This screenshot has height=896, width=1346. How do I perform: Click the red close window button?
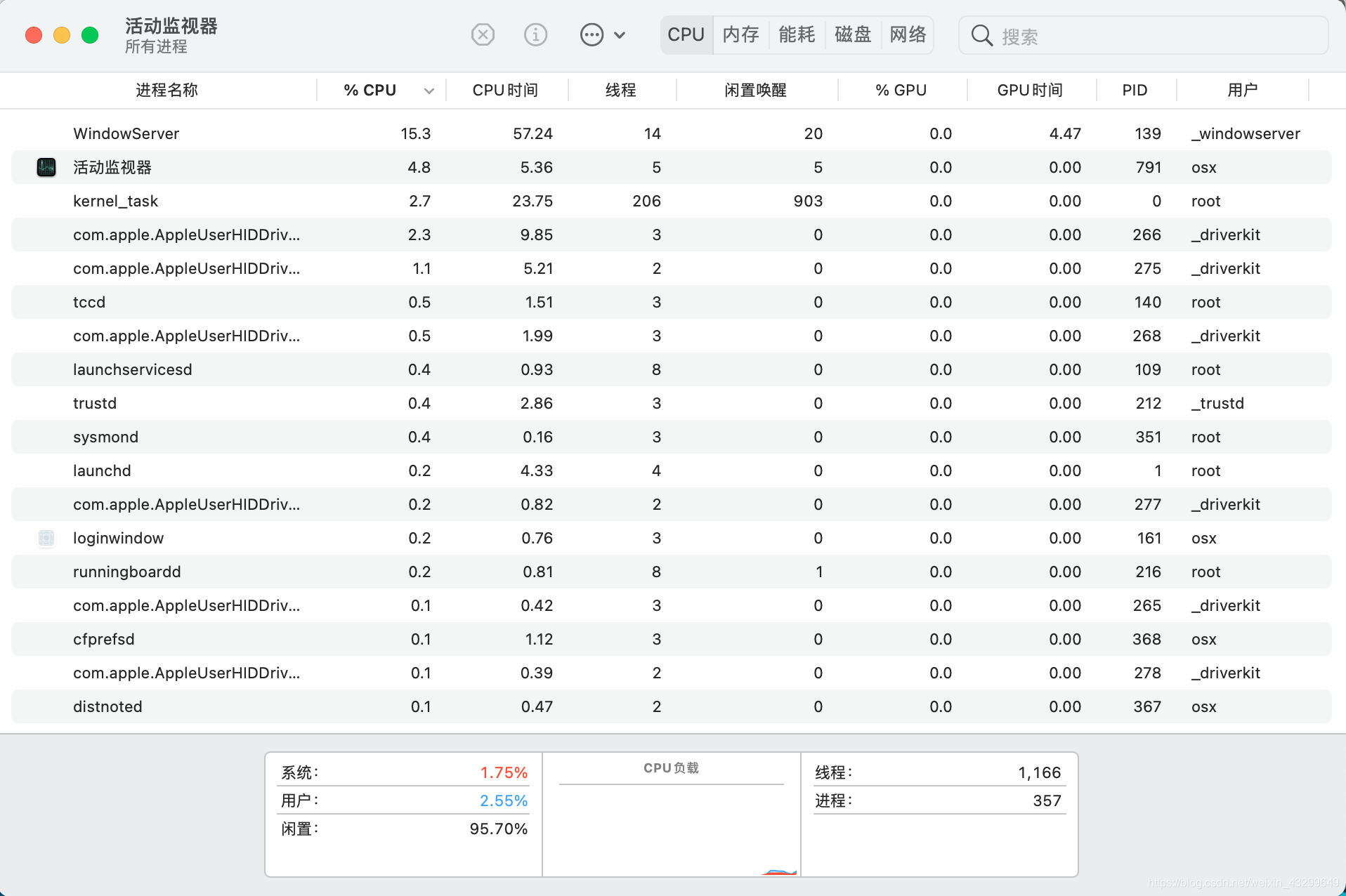point(34,35)
